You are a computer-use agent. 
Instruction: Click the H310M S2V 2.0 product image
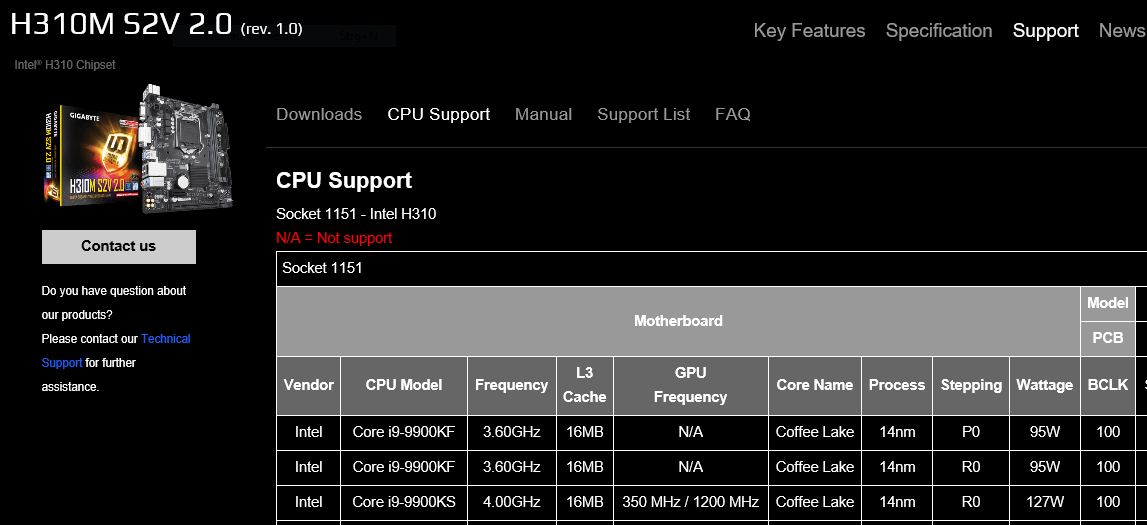139,148
